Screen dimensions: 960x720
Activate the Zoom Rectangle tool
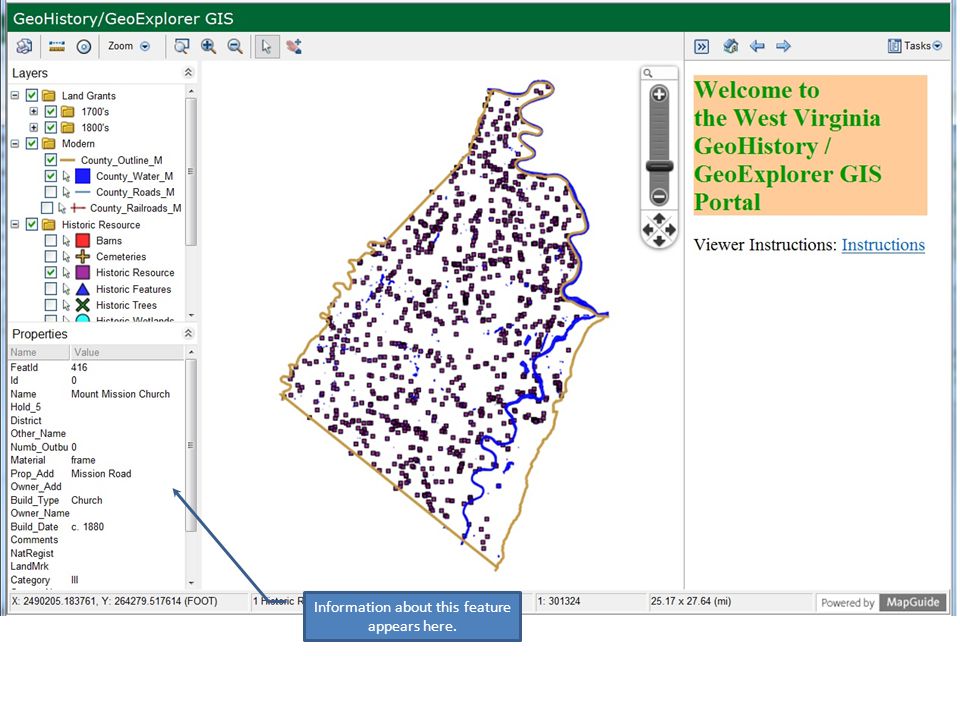tap(182, 46)
